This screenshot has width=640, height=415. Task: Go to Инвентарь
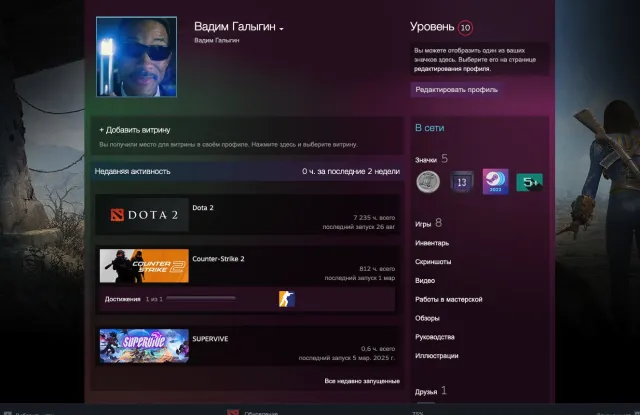[432, 243]
